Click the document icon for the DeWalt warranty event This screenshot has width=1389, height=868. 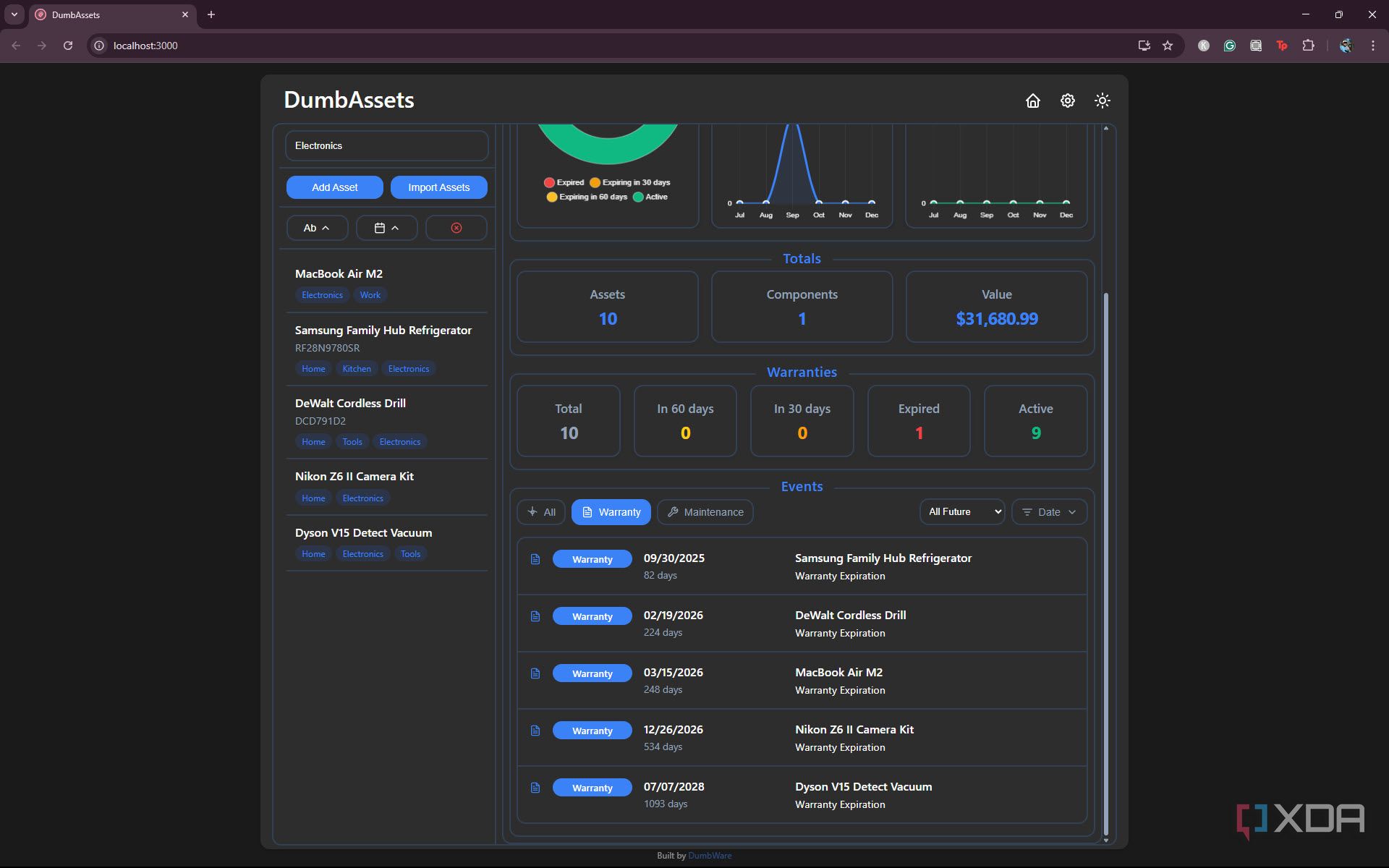535,616
